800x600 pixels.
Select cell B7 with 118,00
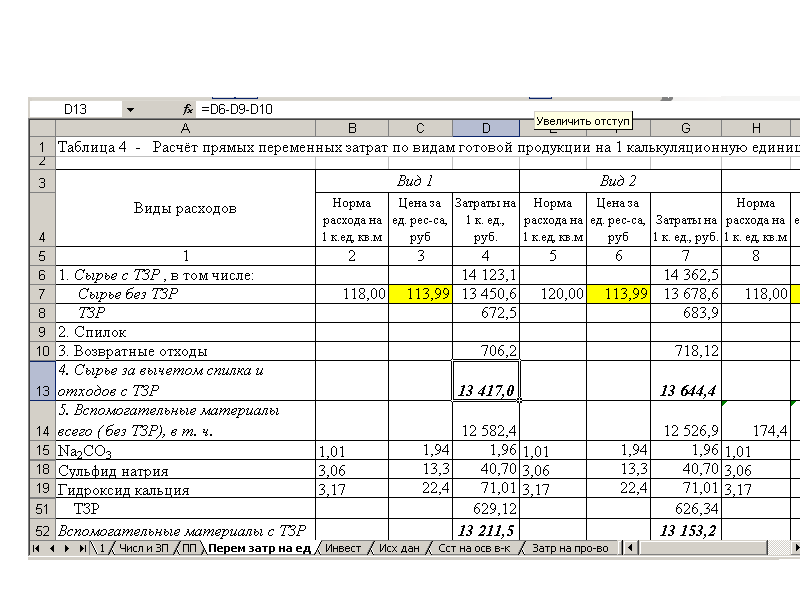point(352,294)
